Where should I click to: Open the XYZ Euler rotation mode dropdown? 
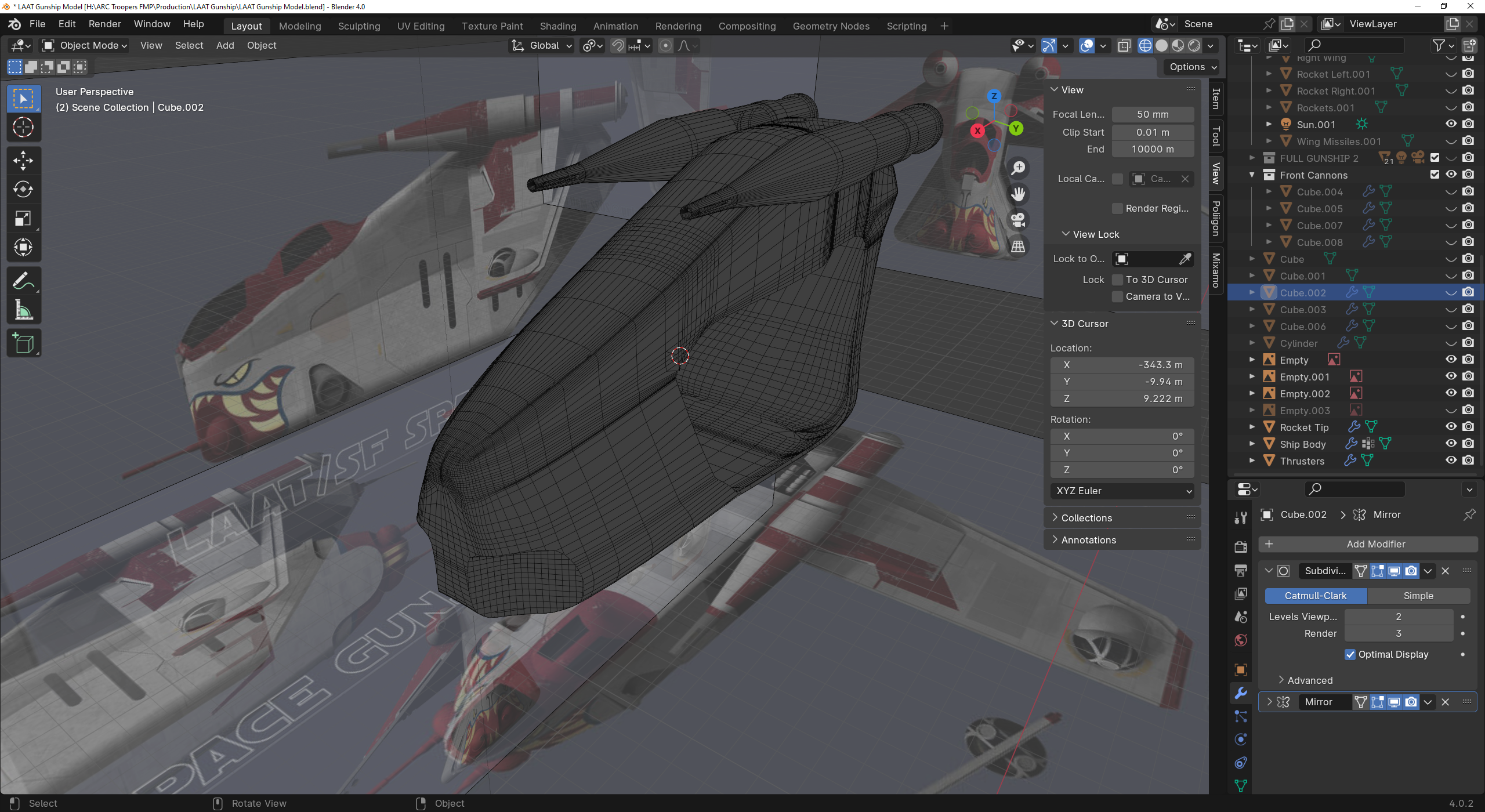pyautogui.click(x=1122, y=491)
